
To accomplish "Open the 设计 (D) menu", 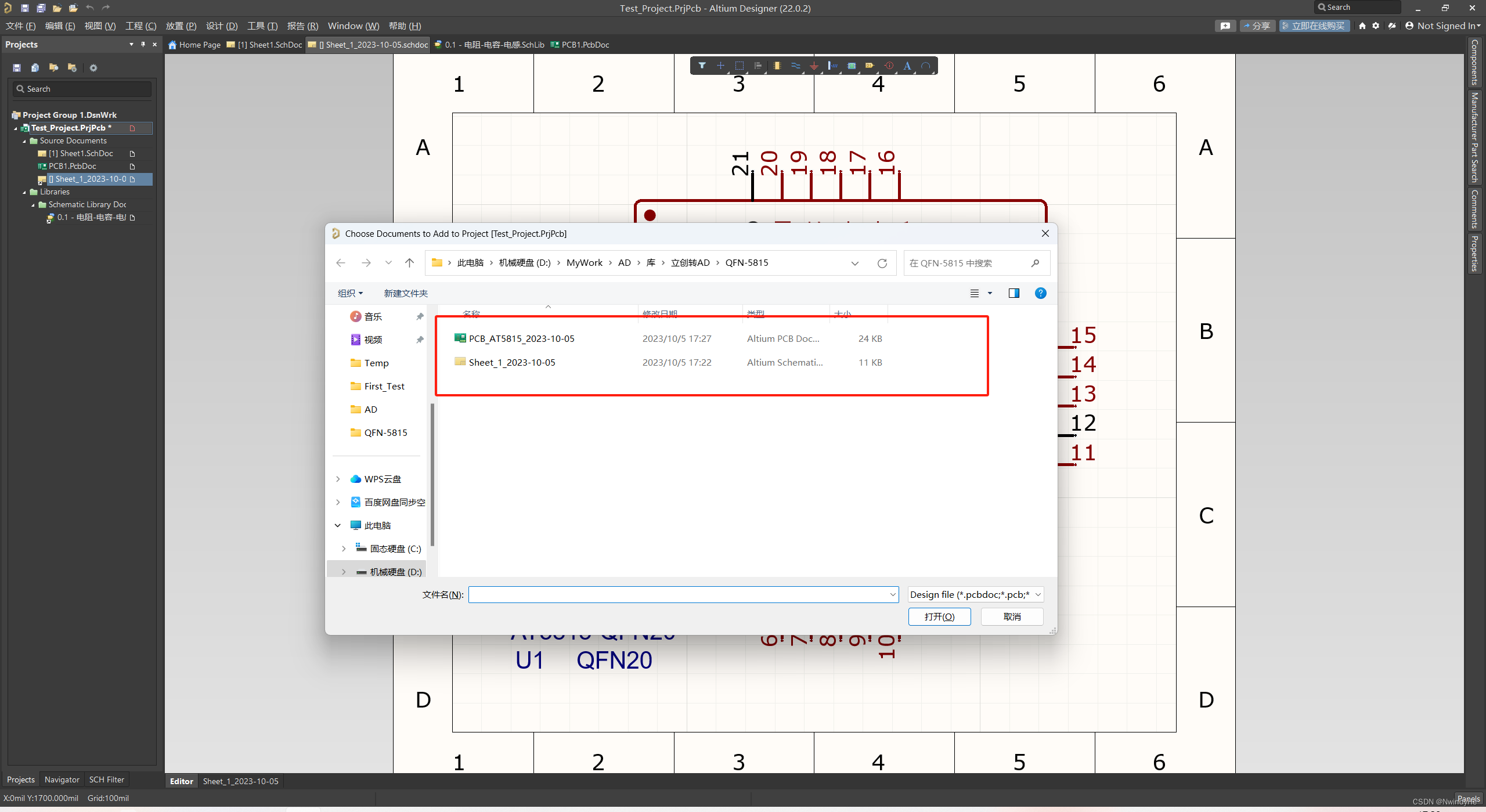I will [x=221, y=26].
